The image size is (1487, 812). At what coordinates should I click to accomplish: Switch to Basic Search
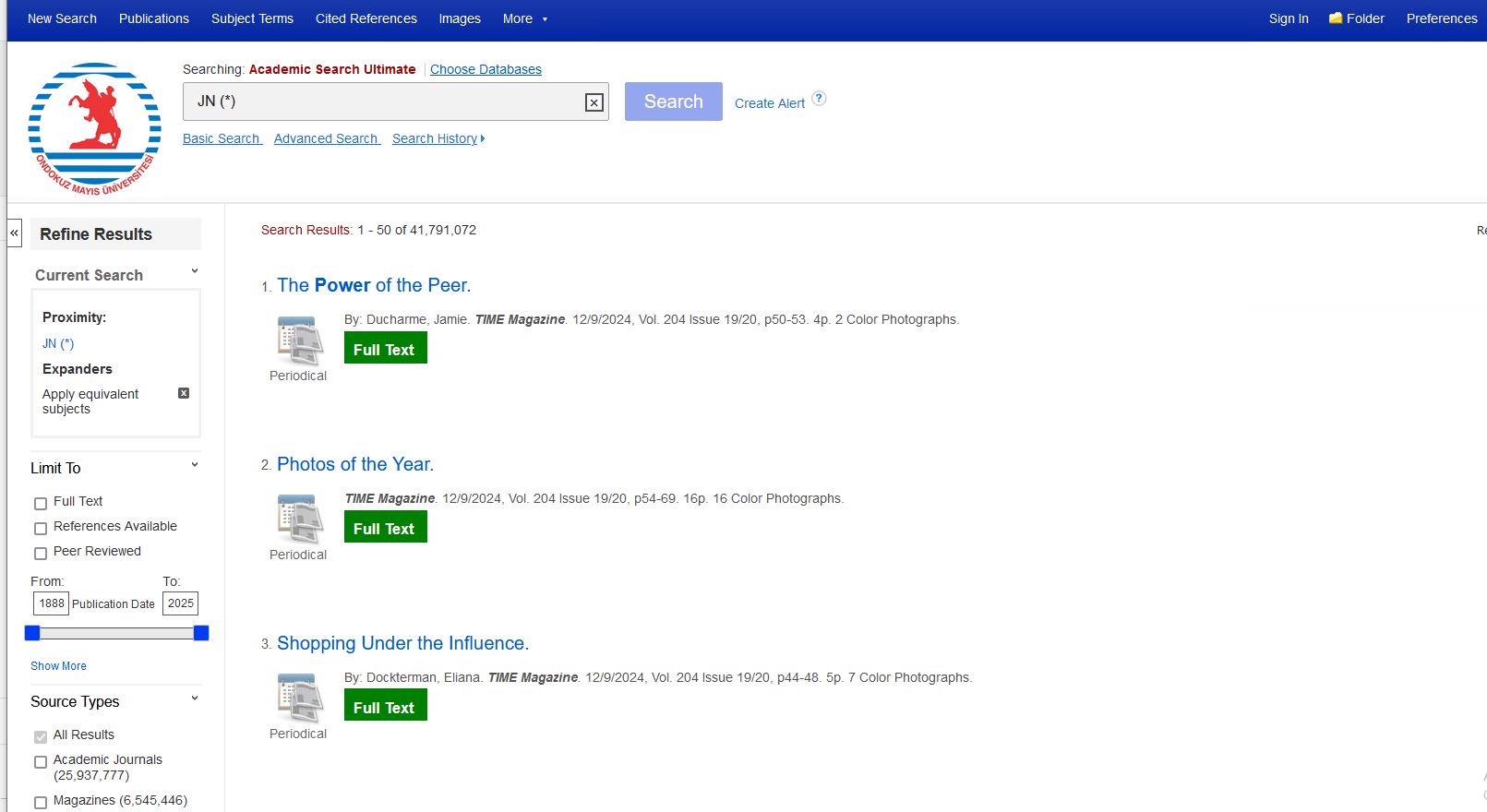pyautogui.click(x=222, y=138)
